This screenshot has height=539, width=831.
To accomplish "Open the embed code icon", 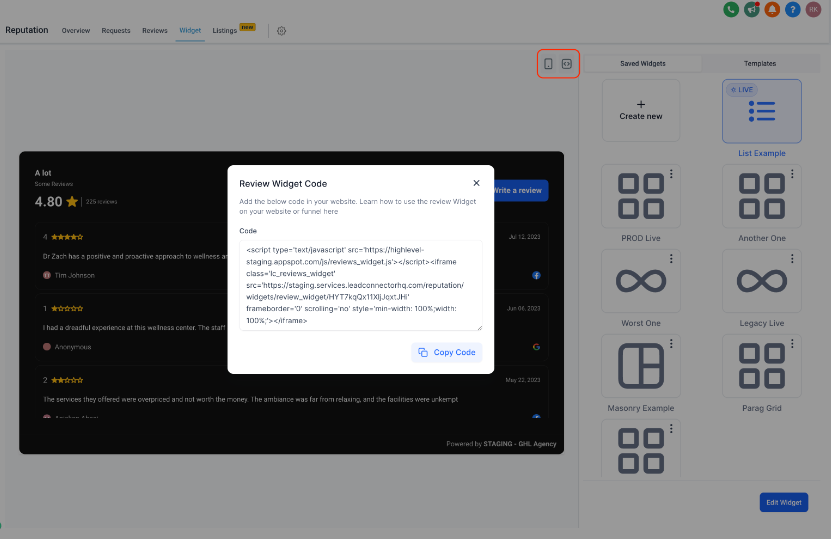I will click(567, 64).
